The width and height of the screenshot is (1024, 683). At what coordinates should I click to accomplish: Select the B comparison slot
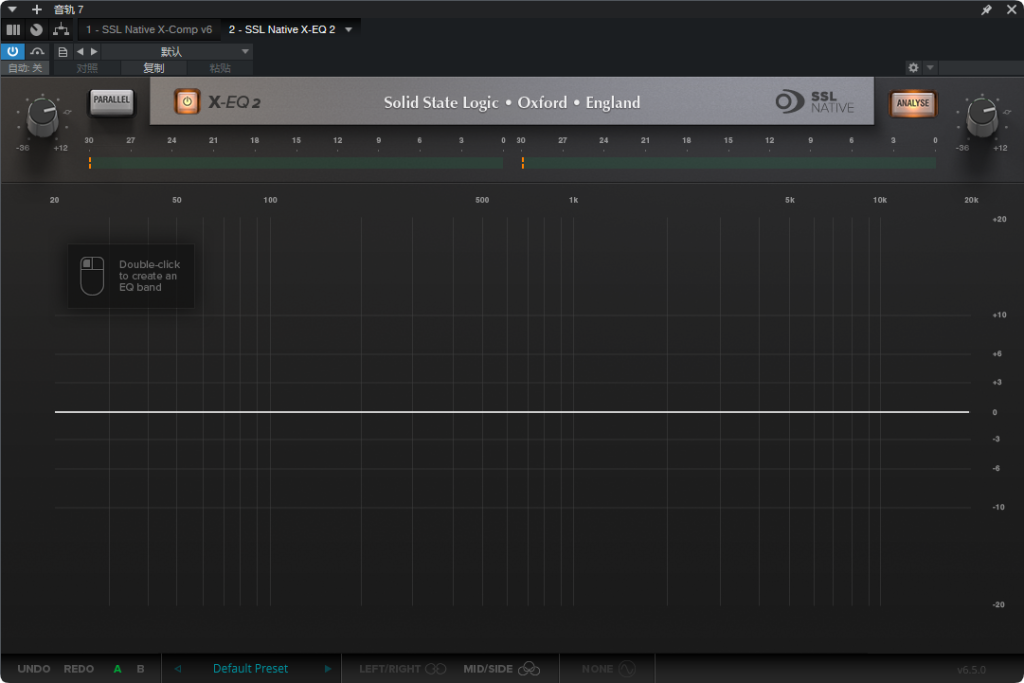point(140,669)
